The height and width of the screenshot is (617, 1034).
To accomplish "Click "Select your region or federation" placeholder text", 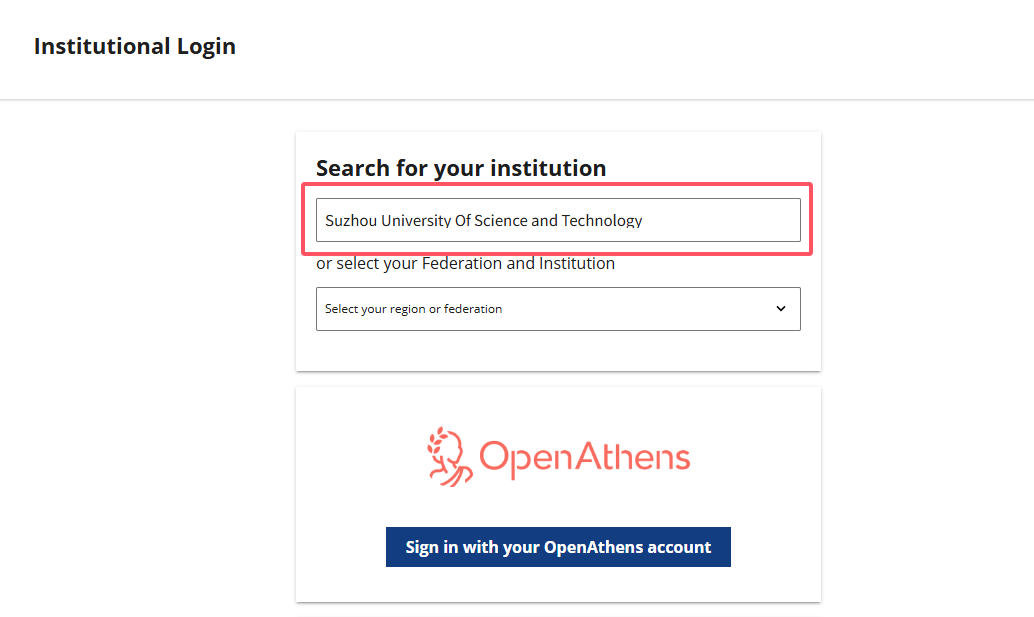I will point(413,309).
